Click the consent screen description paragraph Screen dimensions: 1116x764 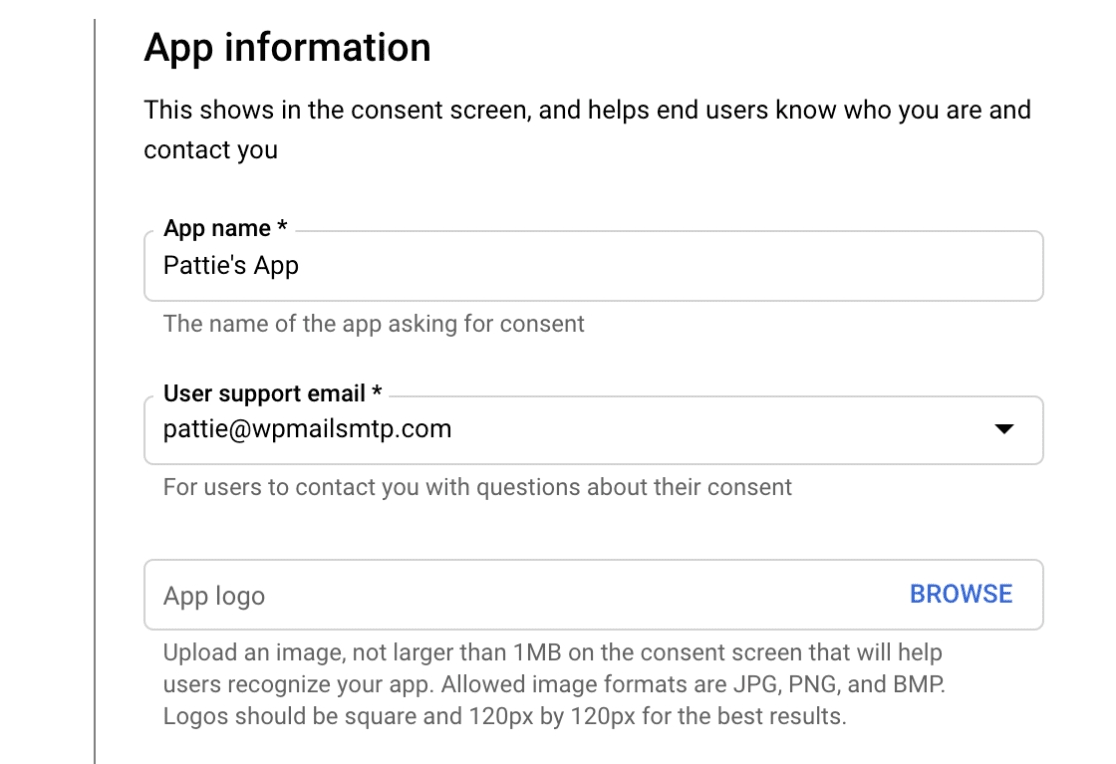pos(586,110)
